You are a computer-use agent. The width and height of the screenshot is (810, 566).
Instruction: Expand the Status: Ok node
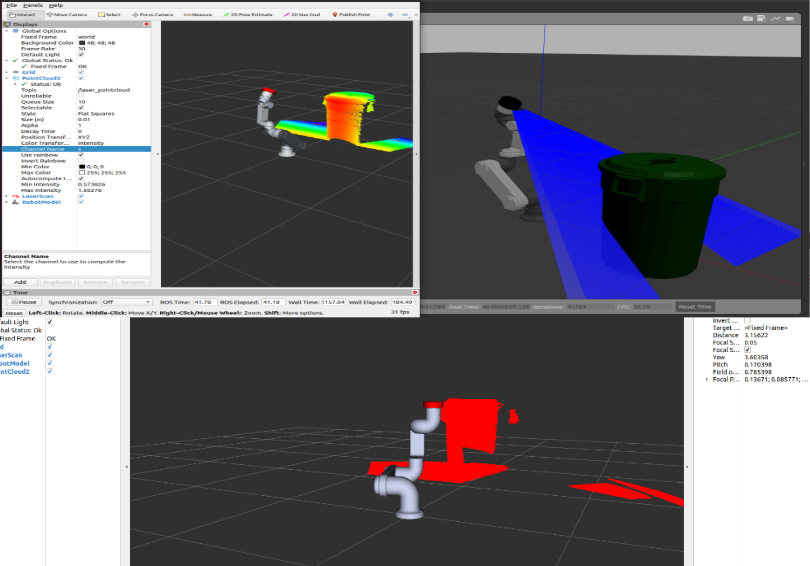pyautogui.click(x=15, y=84)
